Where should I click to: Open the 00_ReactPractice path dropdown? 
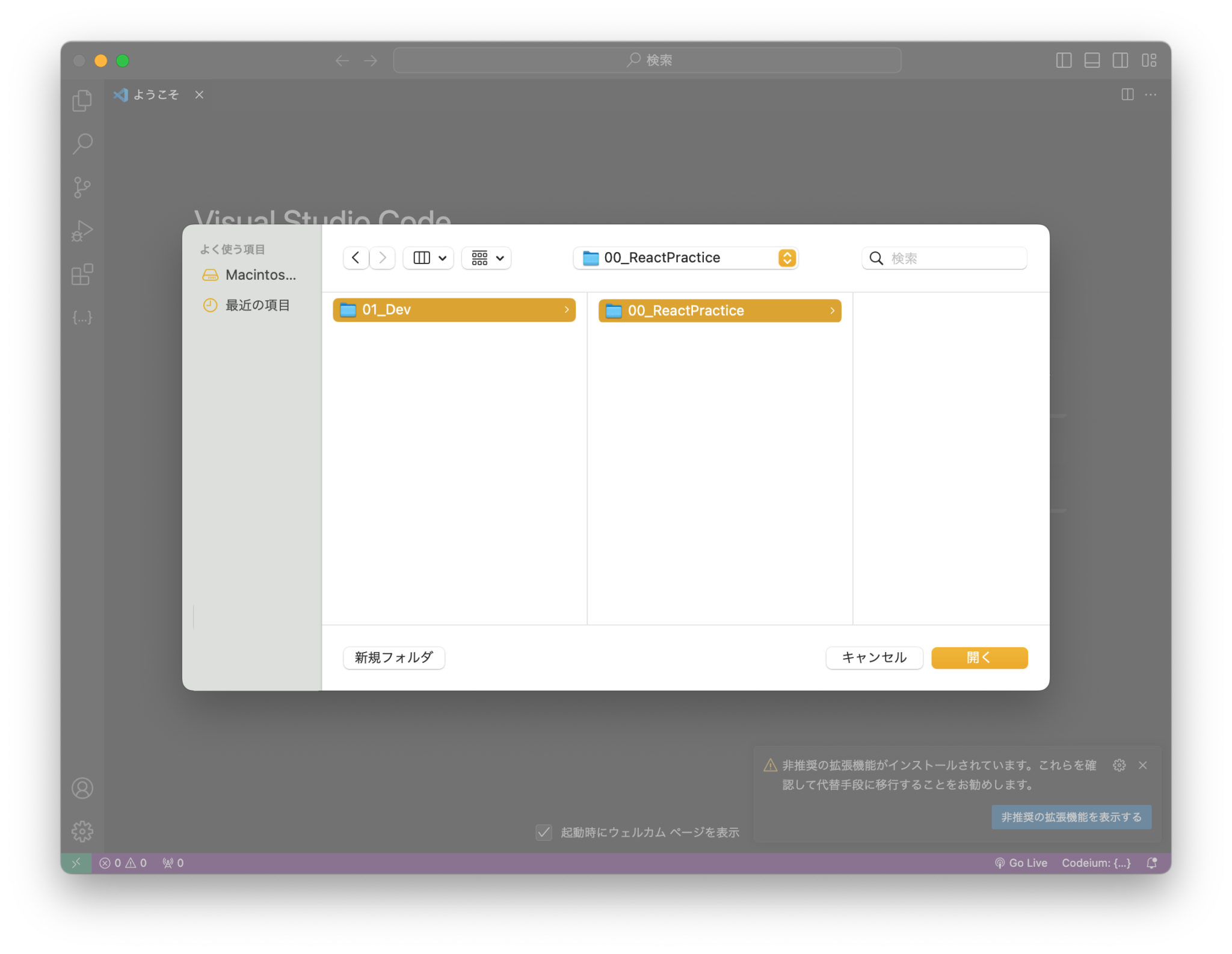685,258
